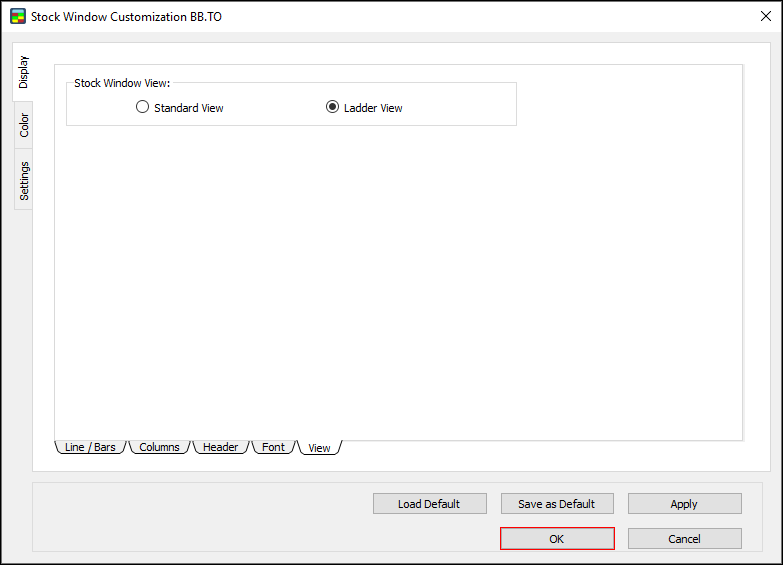Cancel the customization dialog

(x=684, y=539)
